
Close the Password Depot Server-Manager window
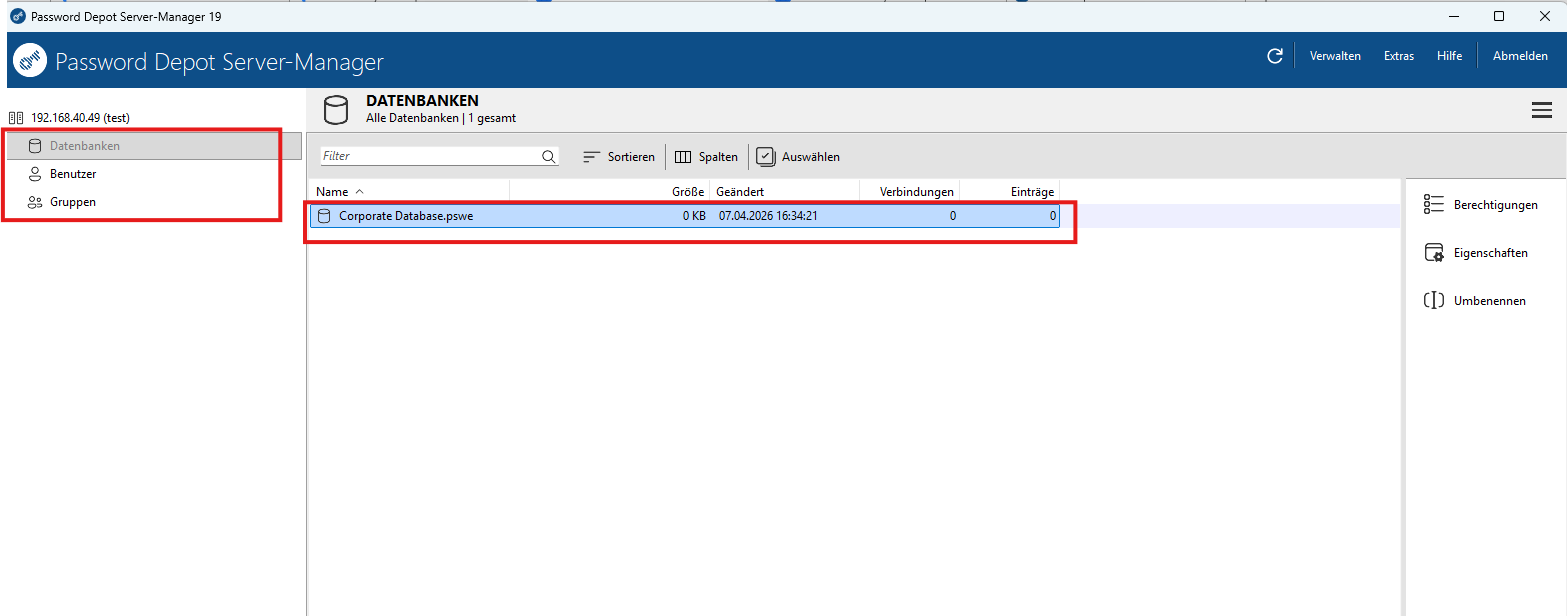click(x=1544, y=16)
